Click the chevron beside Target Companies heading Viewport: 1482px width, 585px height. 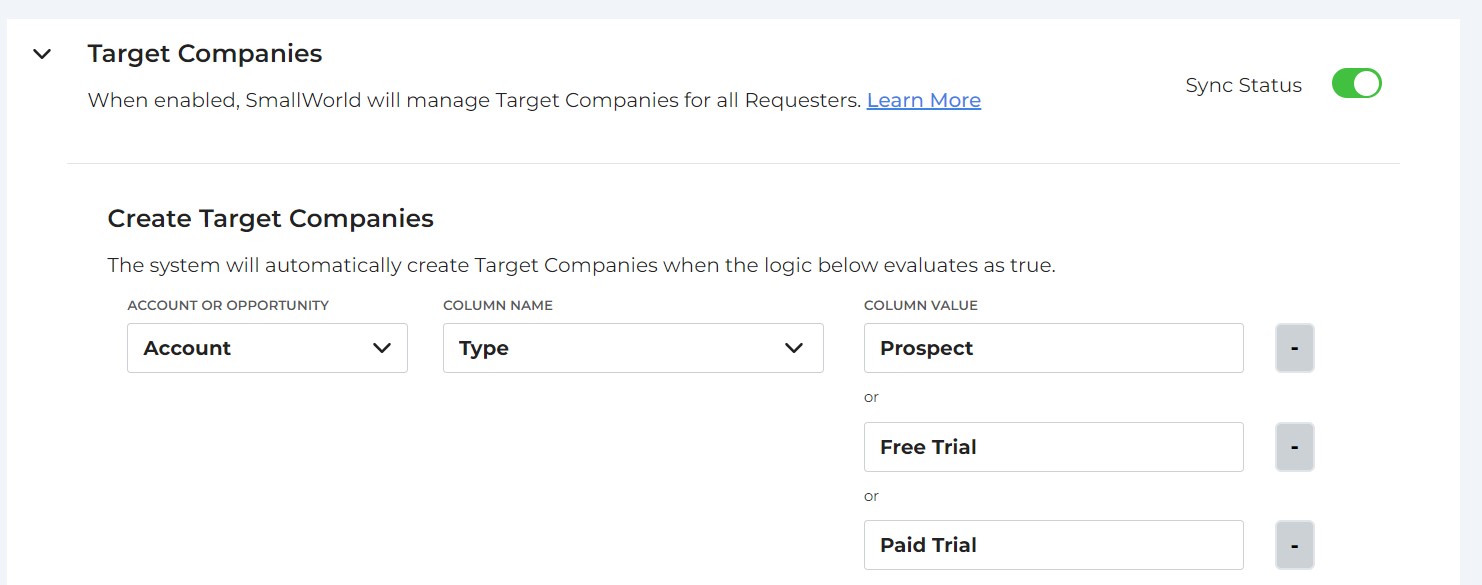tap(41, 53)
